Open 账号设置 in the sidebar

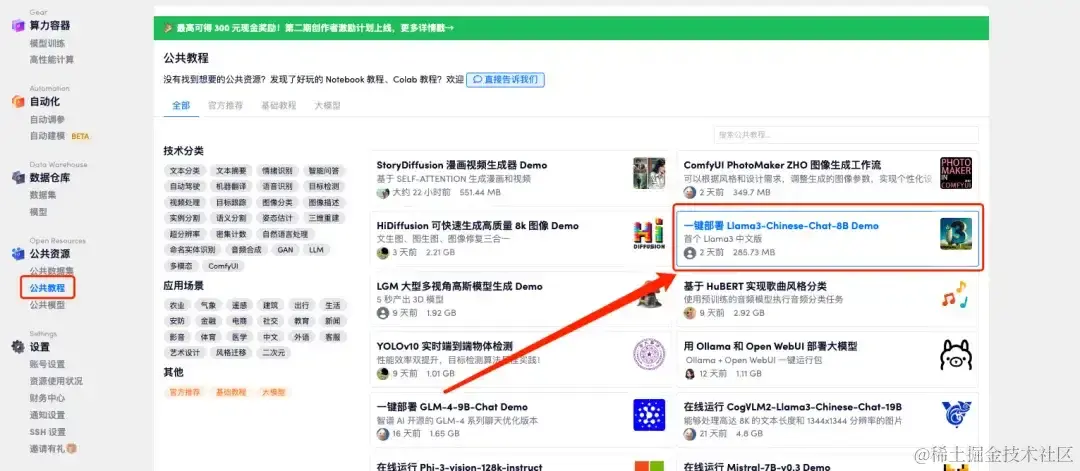click(47, 364)
